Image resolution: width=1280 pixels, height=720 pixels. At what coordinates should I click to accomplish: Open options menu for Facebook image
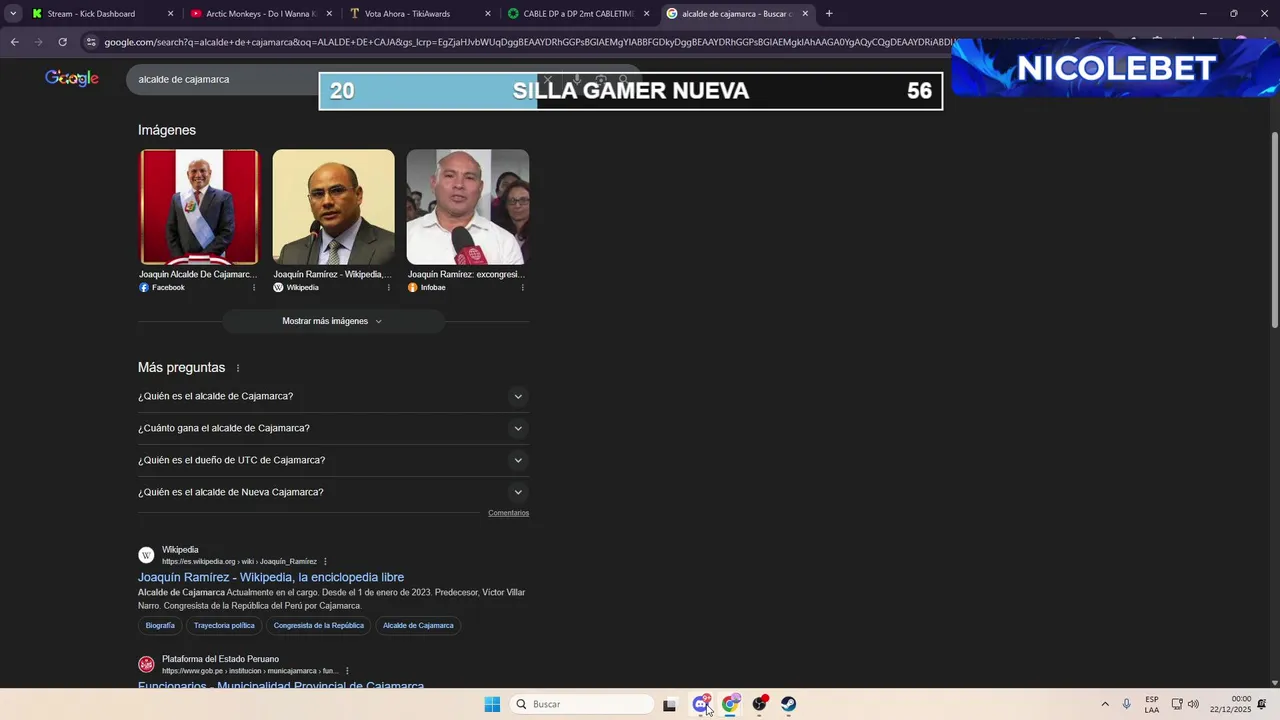(254, 287)
